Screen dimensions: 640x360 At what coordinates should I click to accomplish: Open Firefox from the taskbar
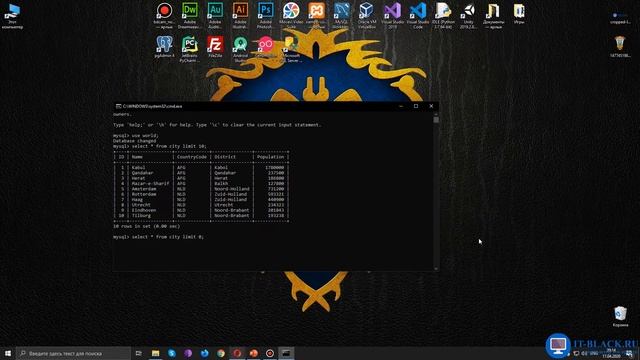204,353
